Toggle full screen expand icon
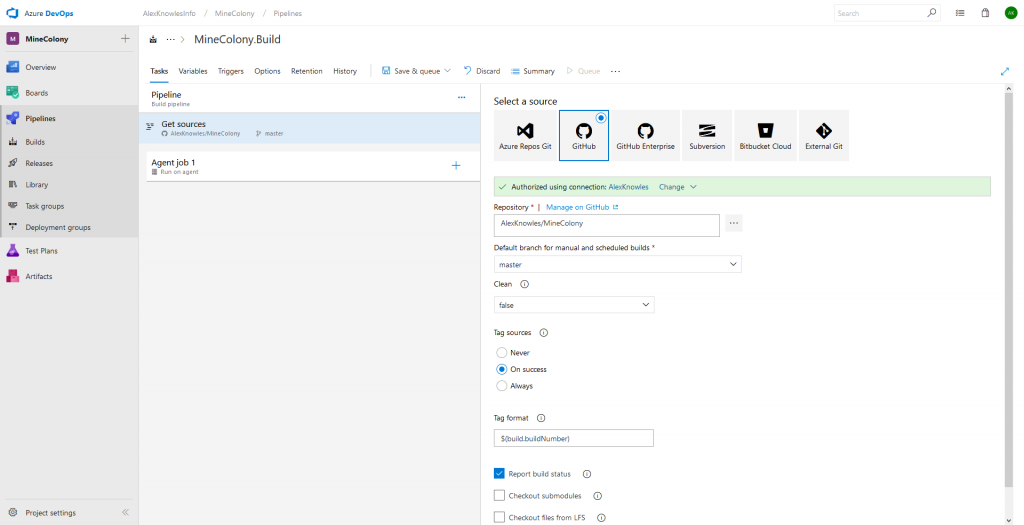Image resolution: width=1024 pixels, height=525 pixels. click(x=1005, y=71)
